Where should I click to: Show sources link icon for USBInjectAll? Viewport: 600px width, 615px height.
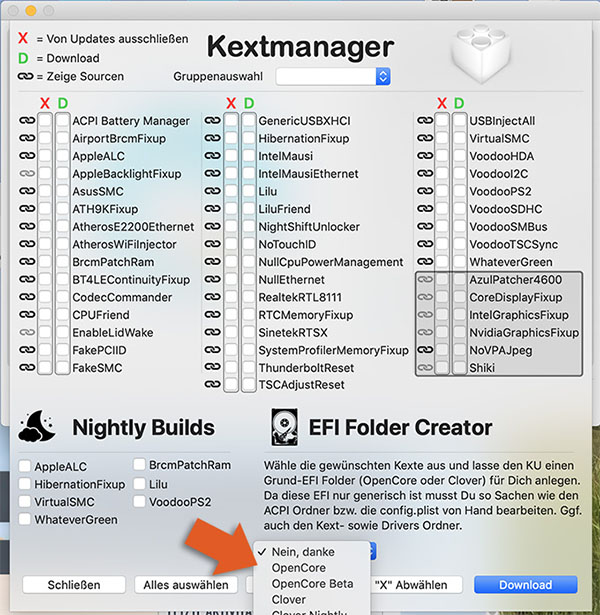coord(425,120)
